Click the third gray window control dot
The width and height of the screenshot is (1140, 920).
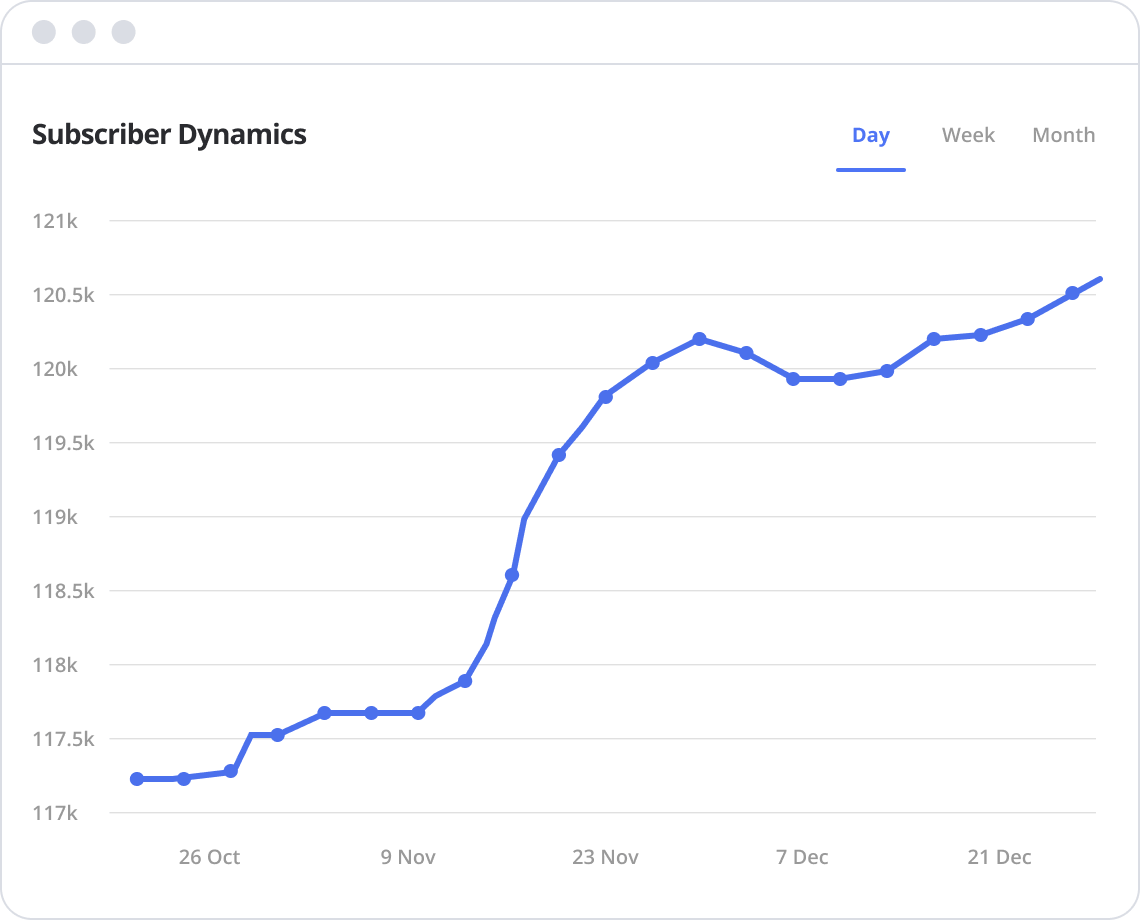123,32
